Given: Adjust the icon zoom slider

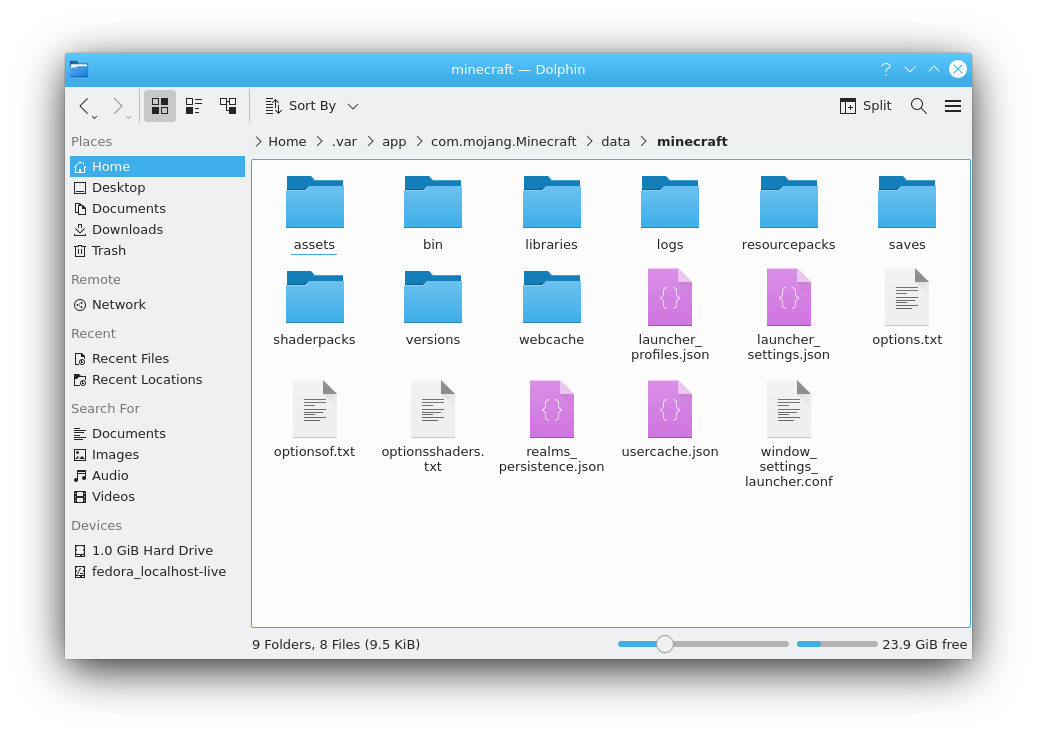Looking at the screenshot, I should (665, 644).
